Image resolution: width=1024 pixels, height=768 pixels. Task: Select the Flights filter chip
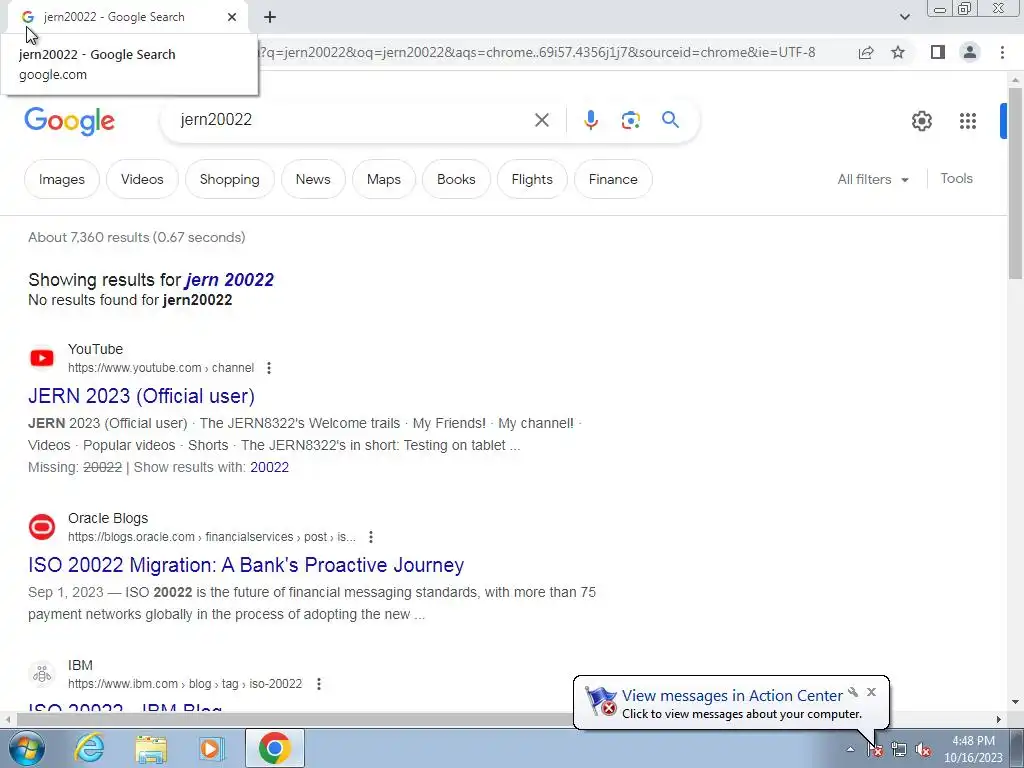pyautogui.click(x=532, y=179)
